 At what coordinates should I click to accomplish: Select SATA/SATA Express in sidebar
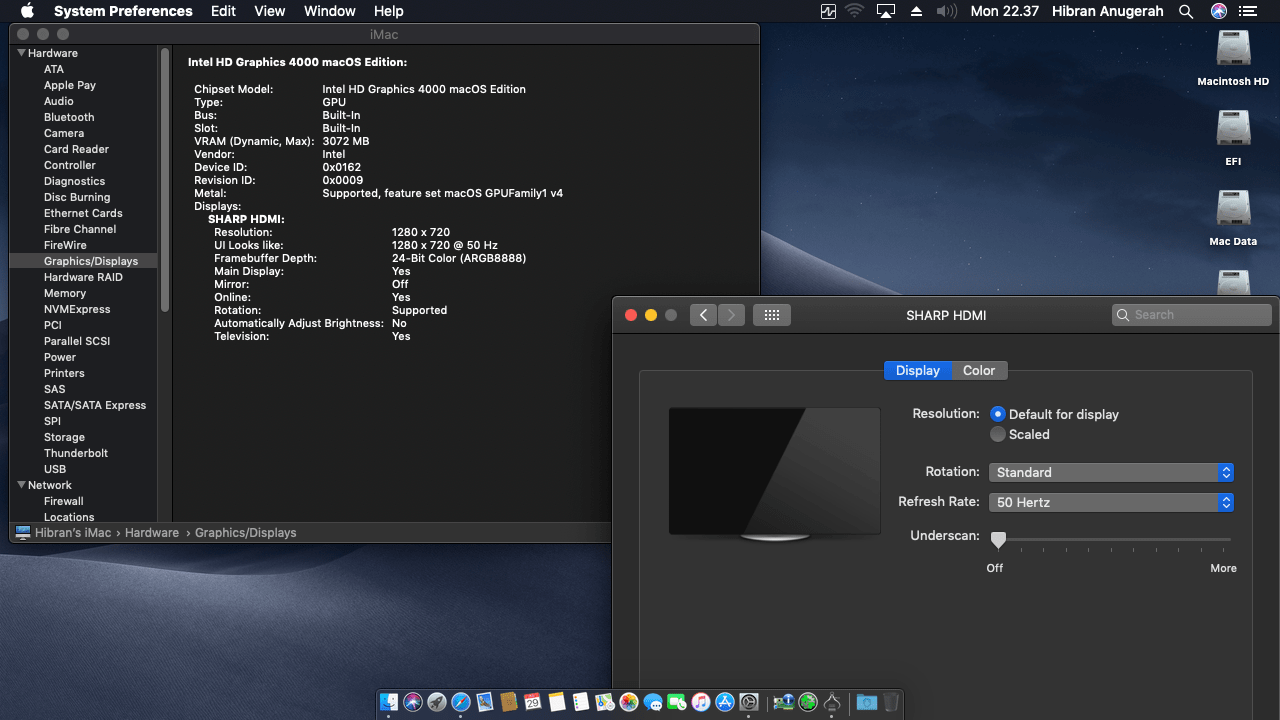(95, 405)
